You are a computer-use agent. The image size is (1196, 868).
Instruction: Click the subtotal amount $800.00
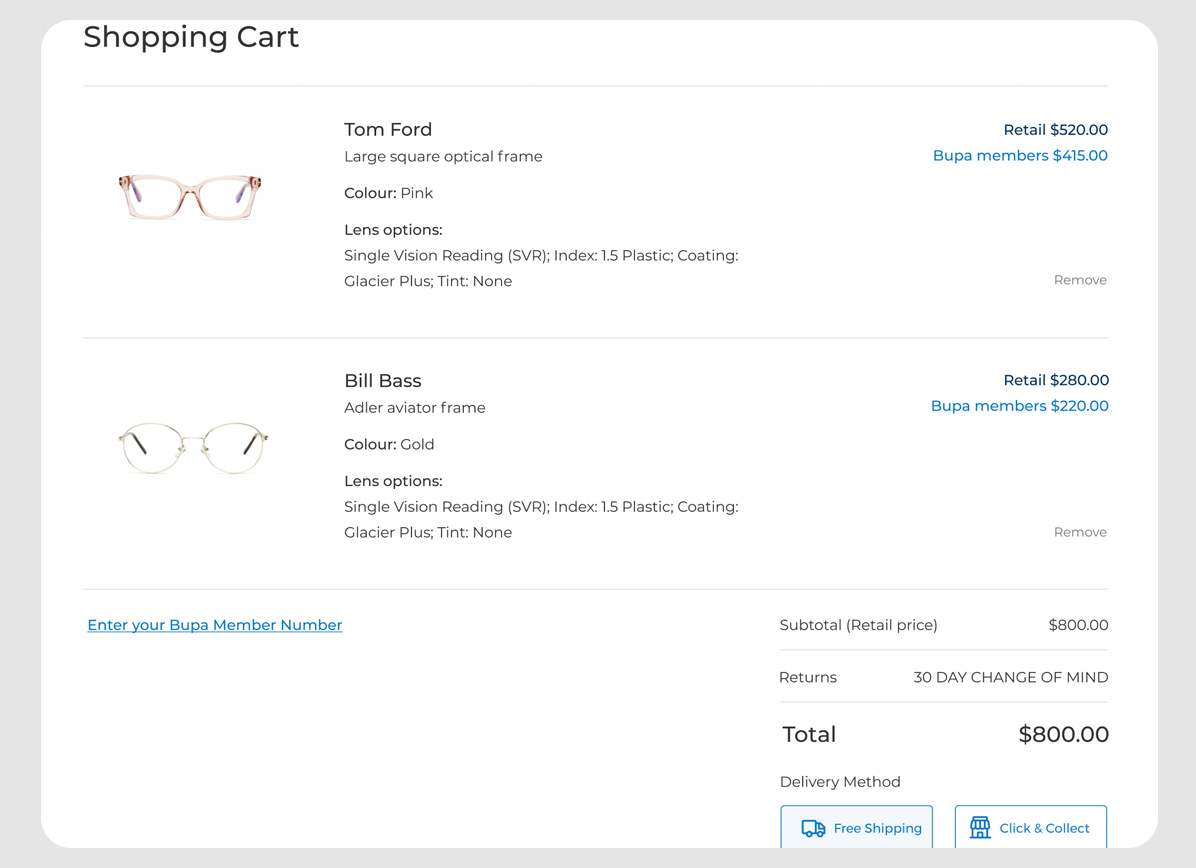click(x=1079, y=625)
